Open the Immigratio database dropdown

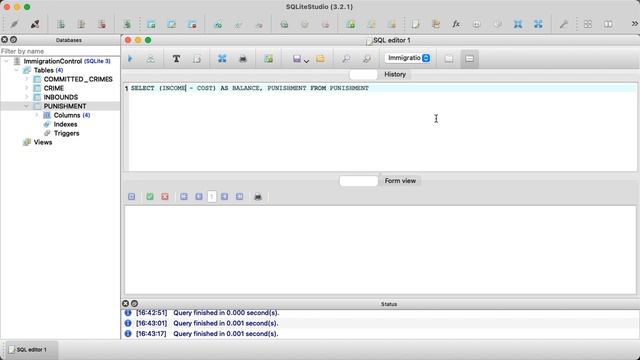[408, 58]
